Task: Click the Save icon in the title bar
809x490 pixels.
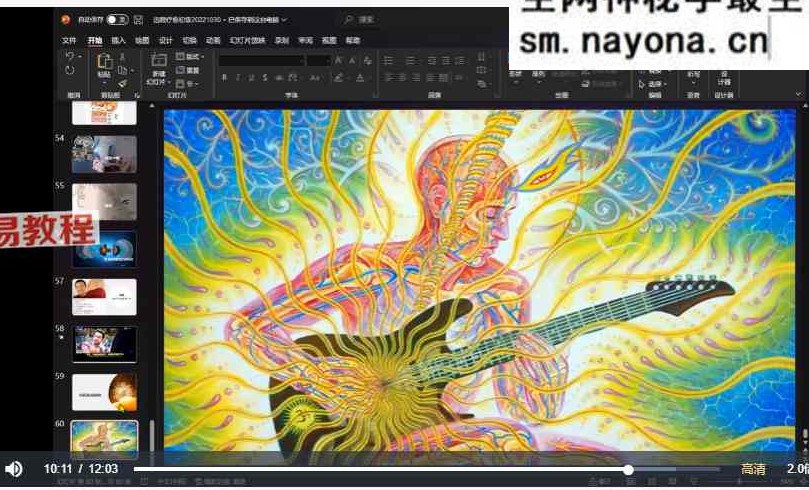Action: point(138,20)
